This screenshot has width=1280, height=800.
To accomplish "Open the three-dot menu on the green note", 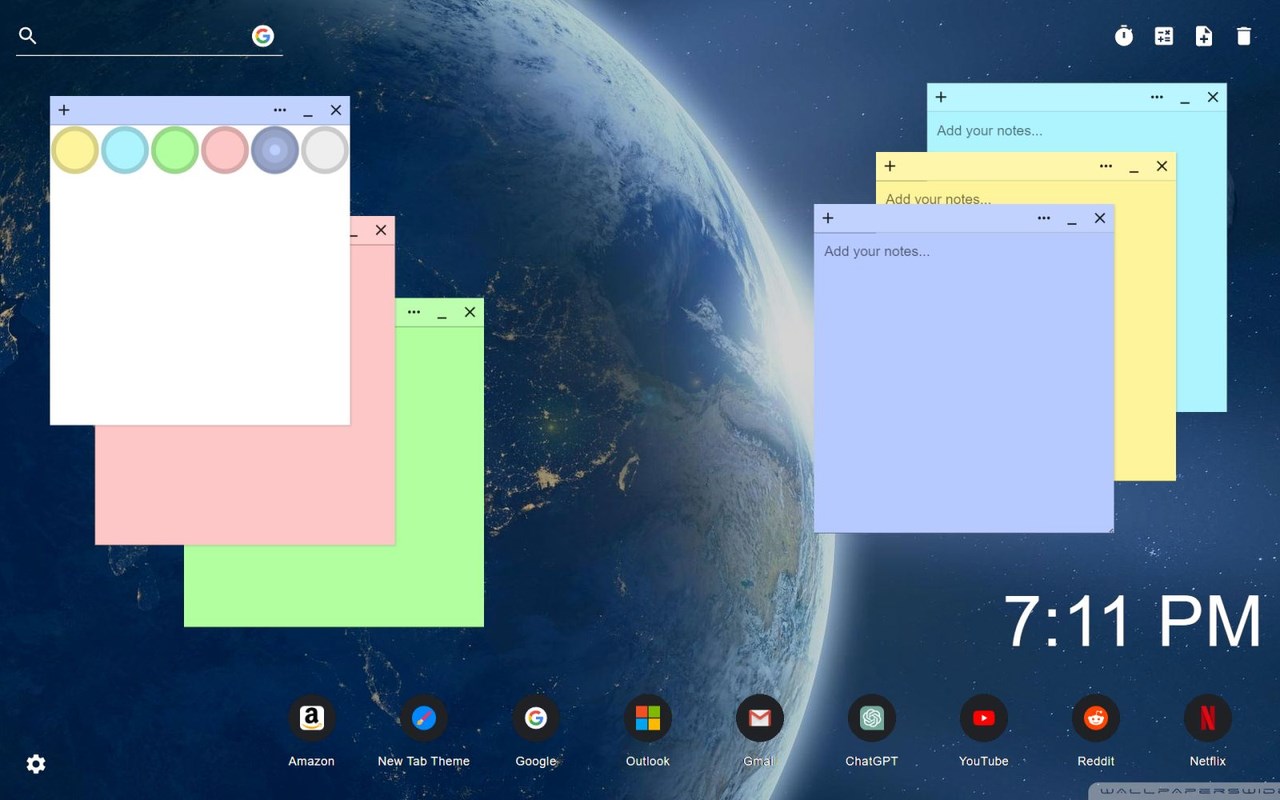I will pos(414,312).
